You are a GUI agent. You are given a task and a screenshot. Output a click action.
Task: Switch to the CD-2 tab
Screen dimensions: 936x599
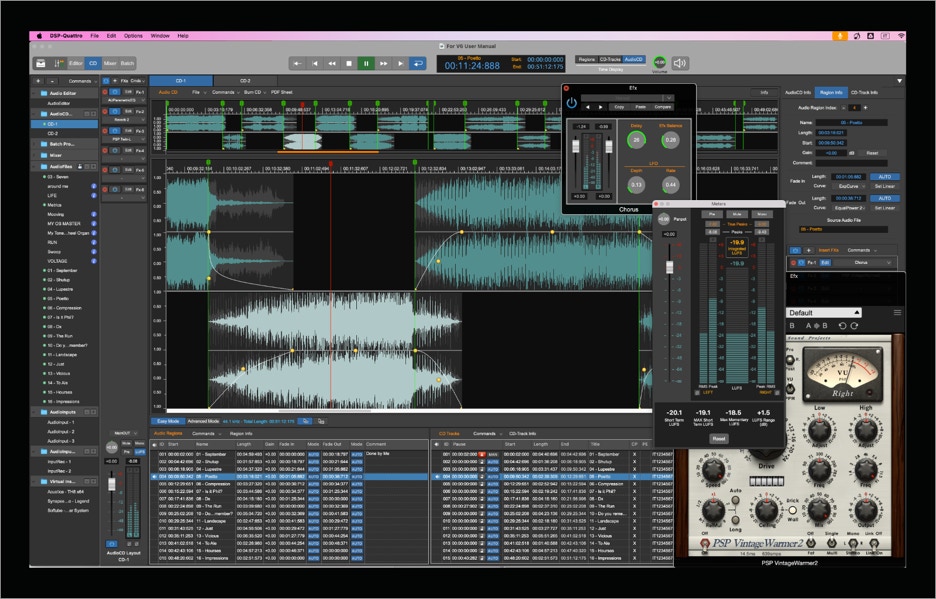[245, 80]
